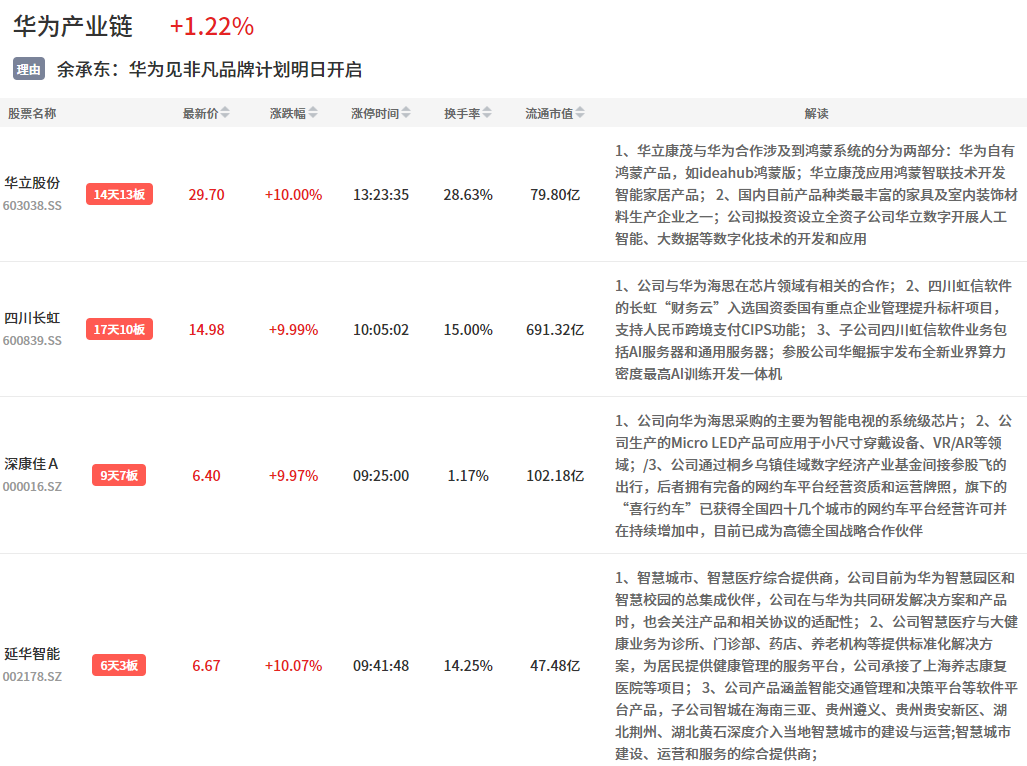Open the 延华智能 stock name link
Screen dimensions: 1027x766
pos(32,654)
